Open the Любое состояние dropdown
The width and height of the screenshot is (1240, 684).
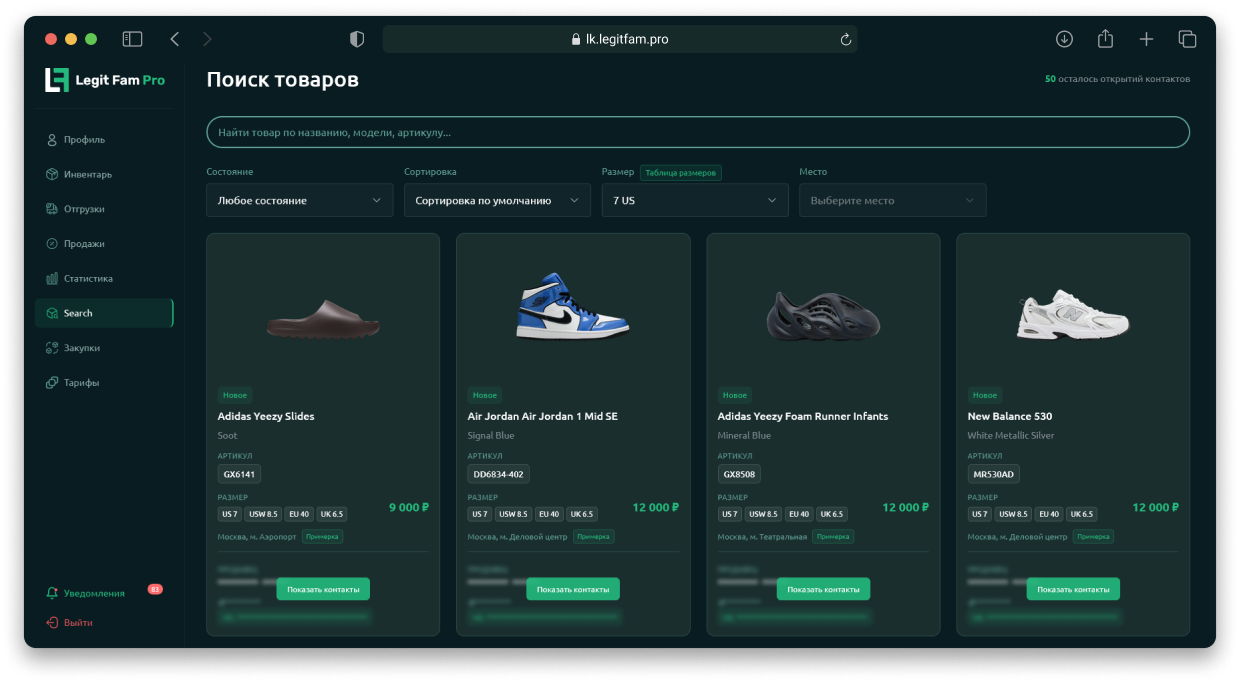click(299, 200)
